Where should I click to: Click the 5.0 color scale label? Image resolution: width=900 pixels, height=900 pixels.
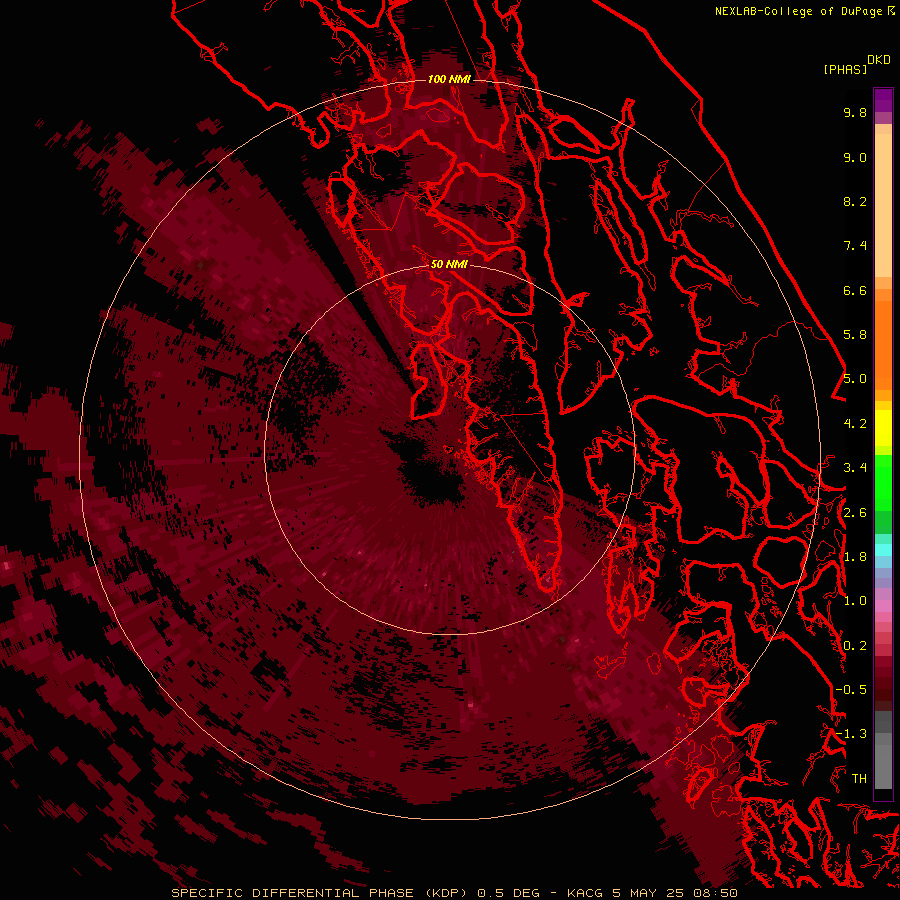[x=855, y=379]
